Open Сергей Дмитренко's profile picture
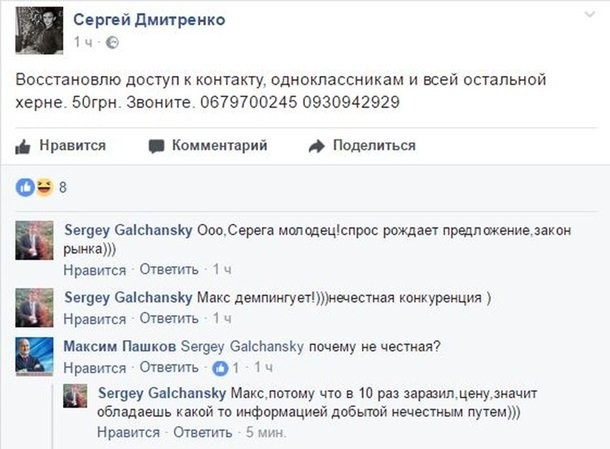 39,30
